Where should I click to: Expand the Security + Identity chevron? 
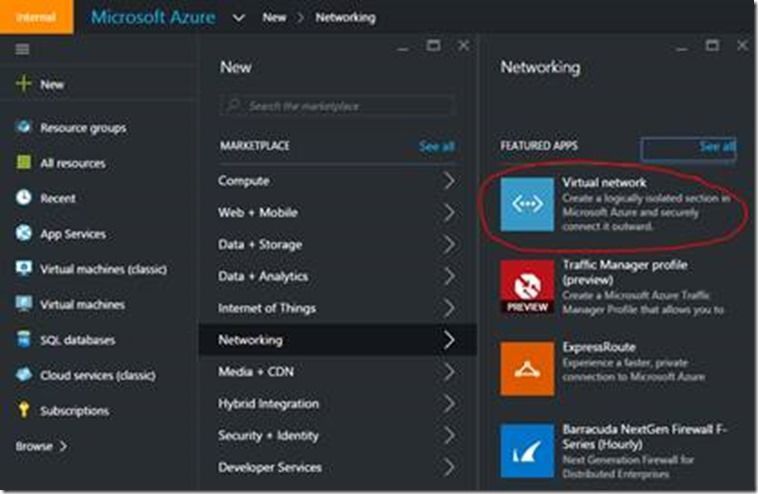click(x=449, y=436)
